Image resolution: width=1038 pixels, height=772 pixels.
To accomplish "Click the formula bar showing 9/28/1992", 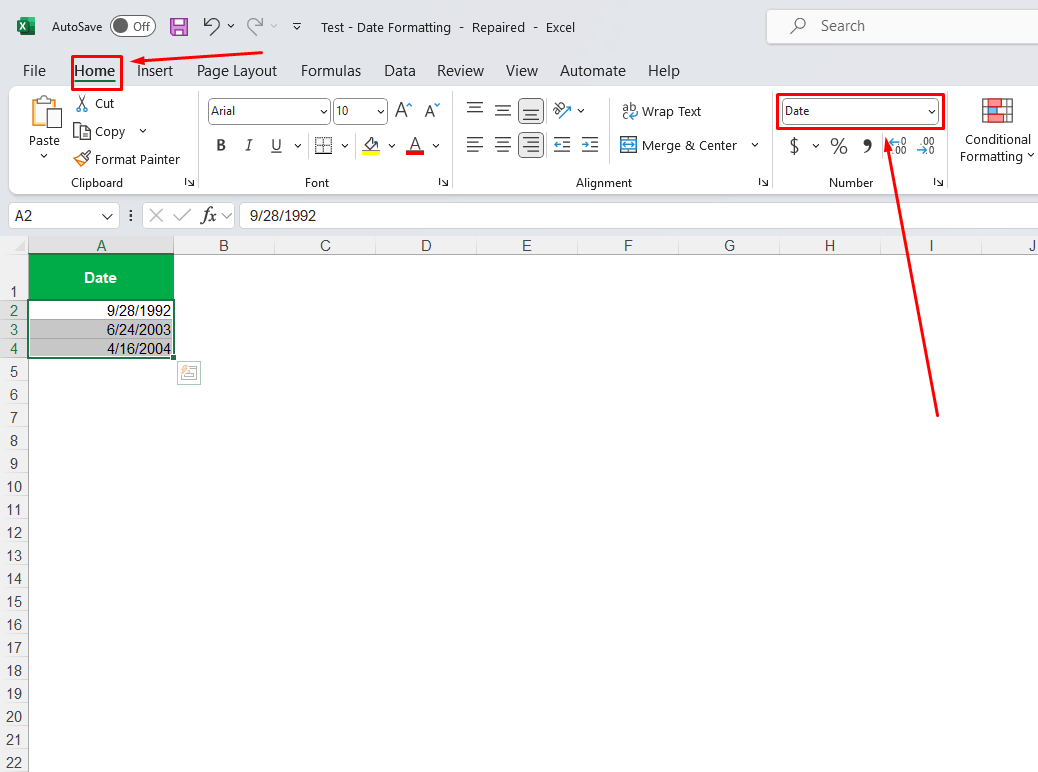I will click(639, 216).
